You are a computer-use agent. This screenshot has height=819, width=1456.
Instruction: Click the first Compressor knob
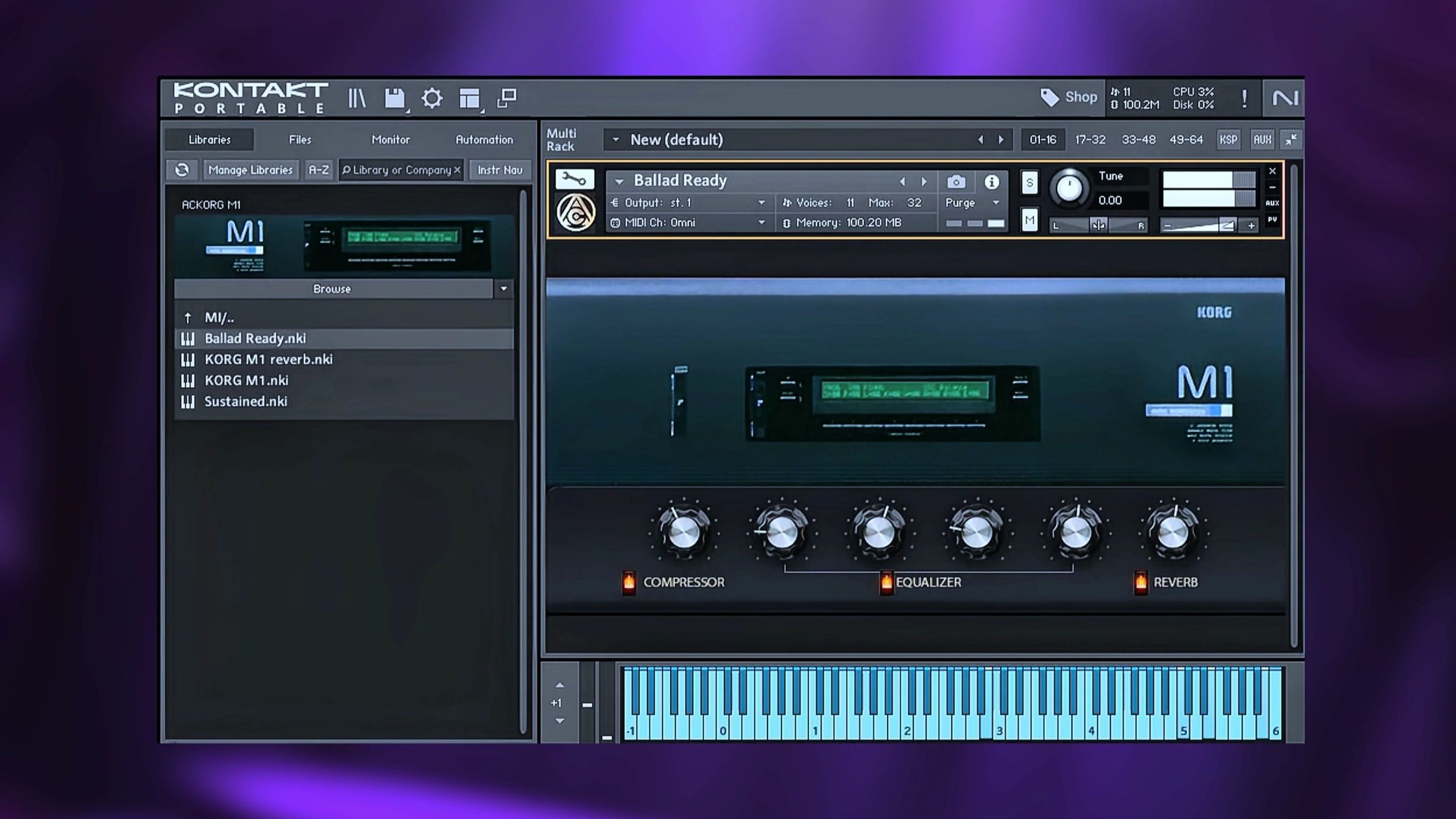(684, 531)
